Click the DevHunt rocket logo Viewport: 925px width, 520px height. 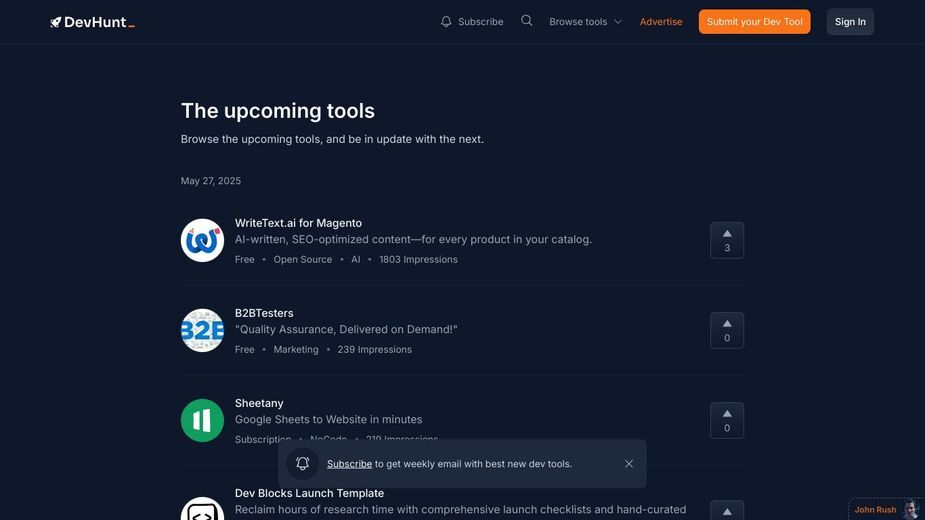coord(93,22)
